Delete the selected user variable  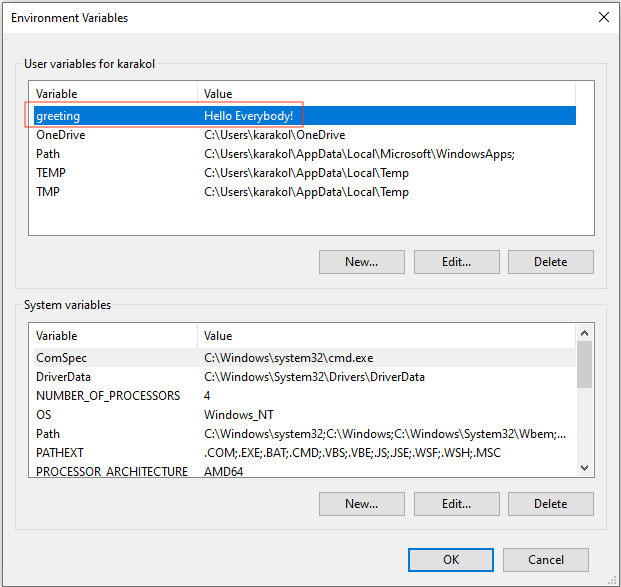[551, 262]
